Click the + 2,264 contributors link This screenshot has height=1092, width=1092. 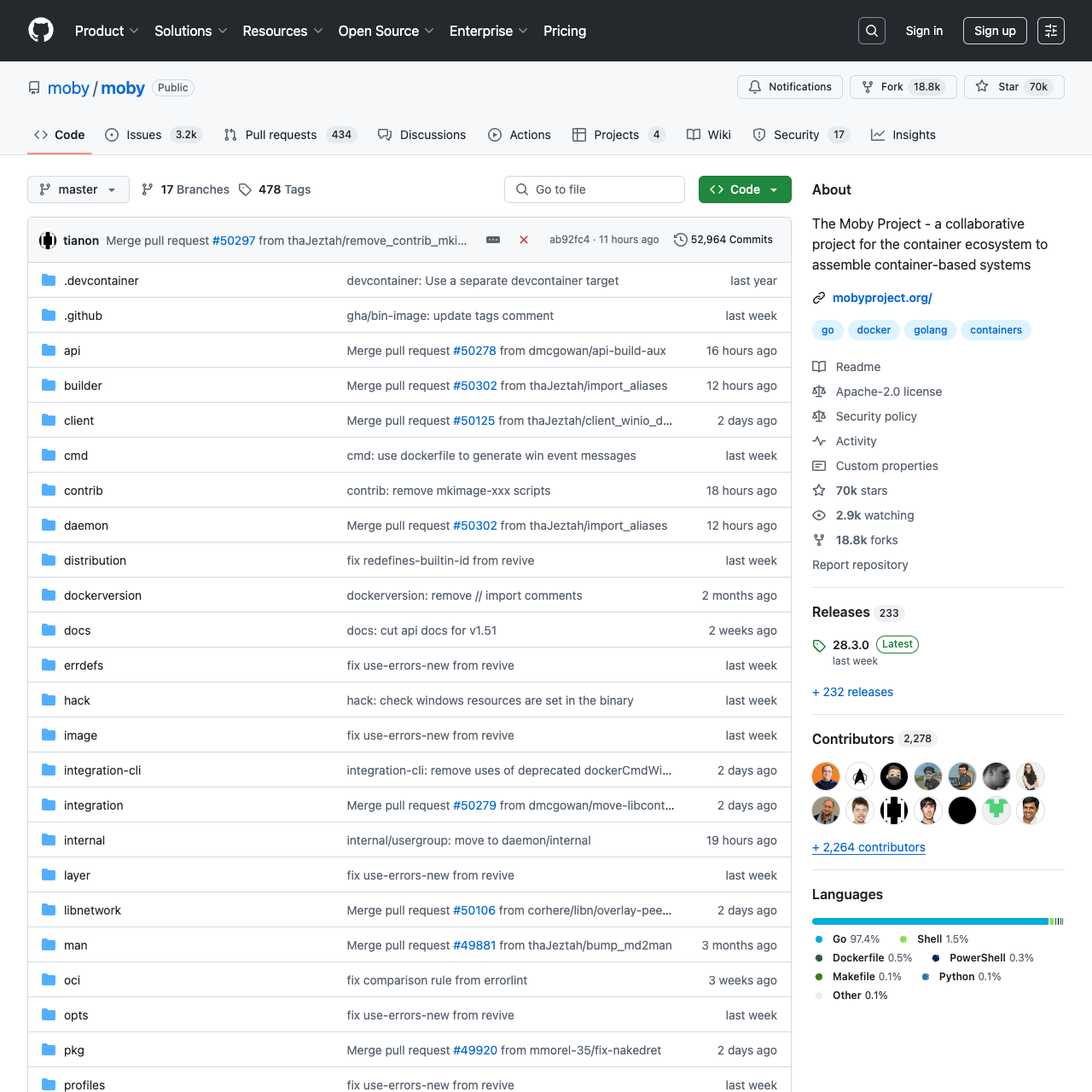pos(868,847)
